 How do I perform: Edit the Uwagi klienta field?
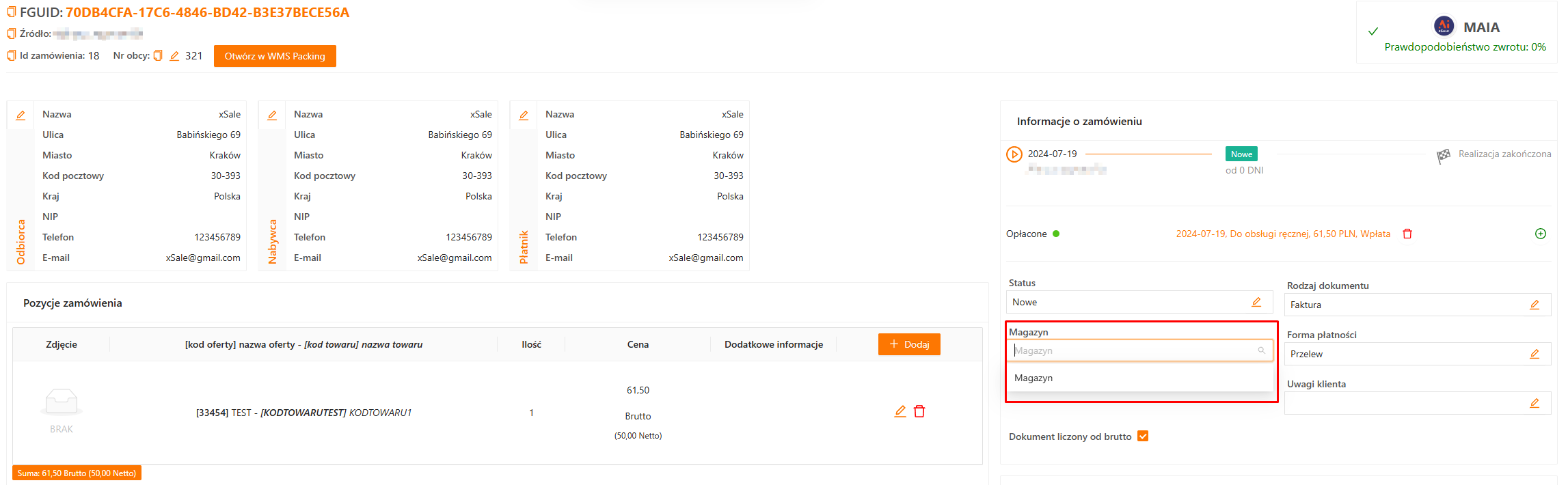[x=1534, y=403]
